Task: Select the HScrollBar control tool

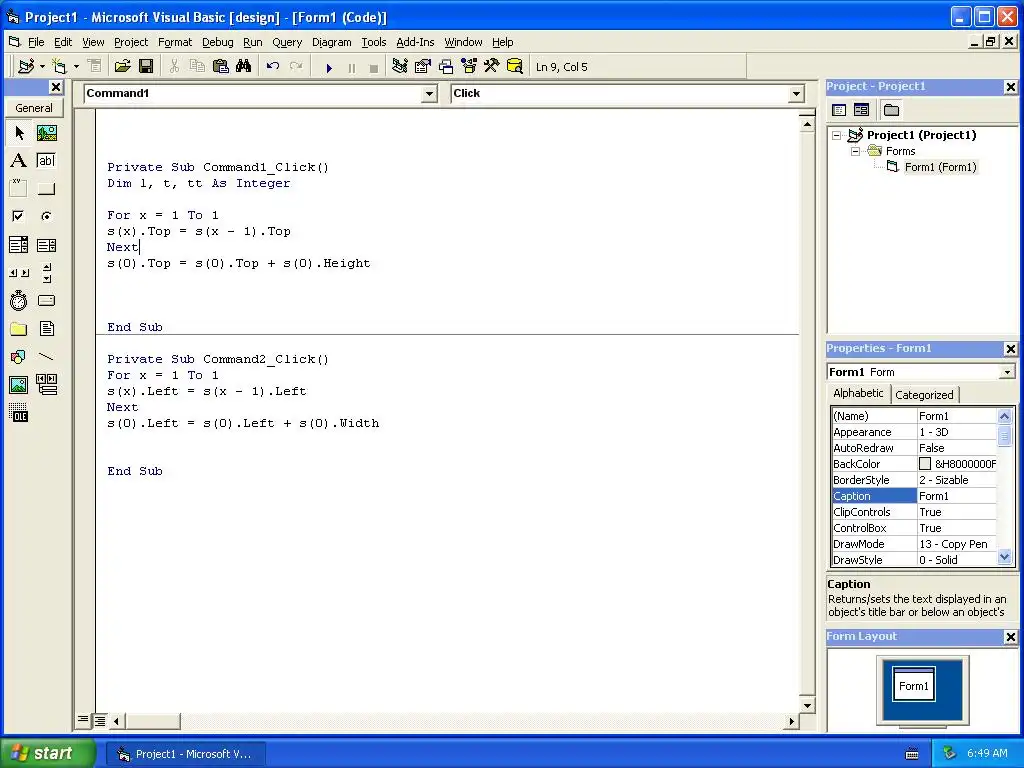Action: 19,273
